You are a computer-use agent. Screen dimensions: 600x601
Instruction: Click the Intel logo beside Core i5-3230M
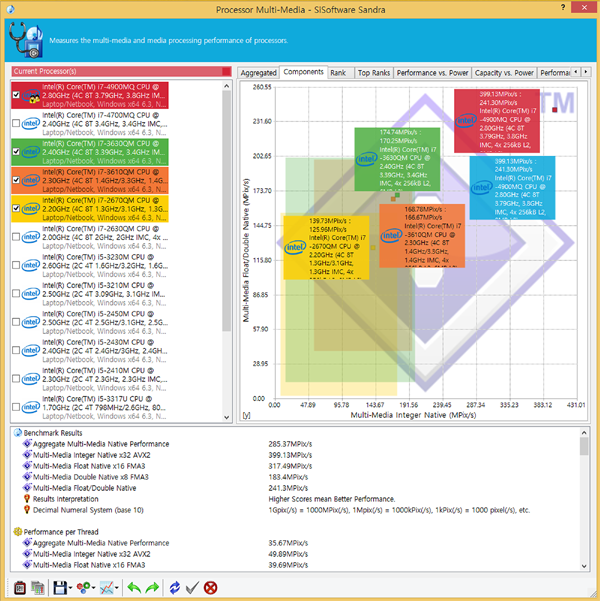pos(31,265)
